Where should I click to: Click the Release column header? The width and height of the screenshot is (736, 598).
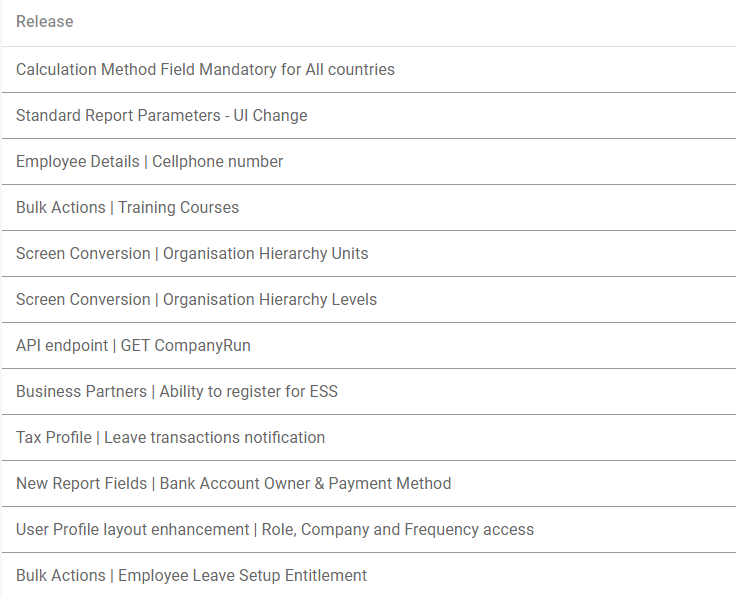pyautogui.click(x=45, y=22)
